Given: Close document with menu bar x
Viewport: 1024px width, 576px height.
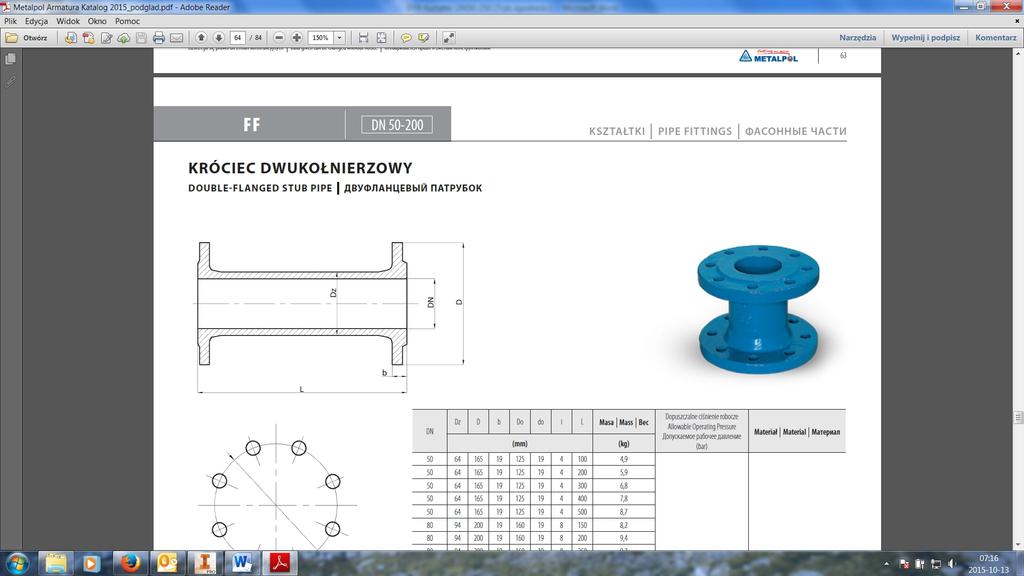Looking at the screenshot, I should pyautogui.click(x=1017, y=21).
